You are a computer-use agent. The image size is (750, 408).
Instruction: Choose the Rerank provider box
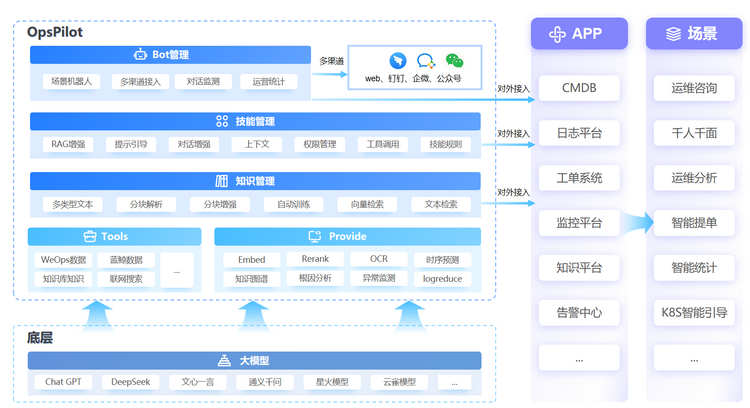(315, 259)
